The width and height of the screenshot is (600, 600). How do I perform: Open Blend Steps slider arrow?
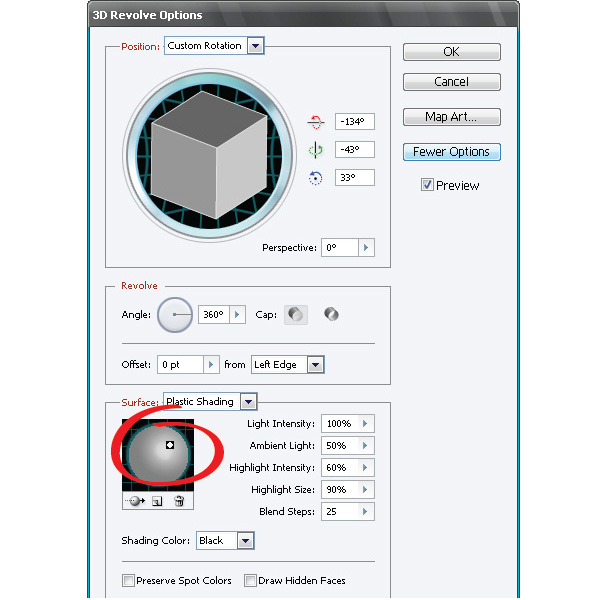[365, 512]
